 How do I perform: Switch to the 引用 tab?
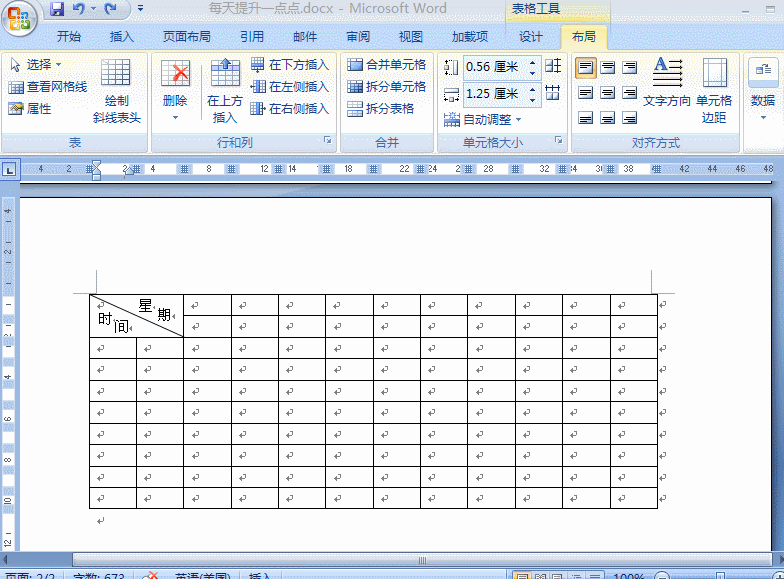(252, 36)
